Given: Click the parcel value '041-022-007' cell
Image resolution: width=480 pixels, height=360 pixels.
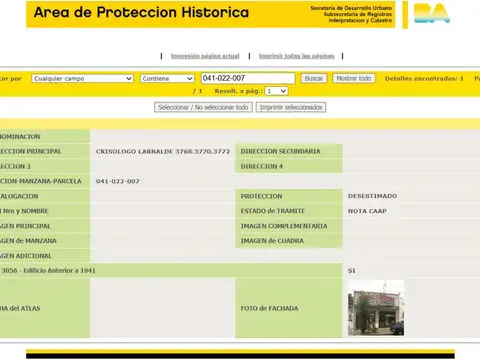Looking at the screenshot, I should [x=118, y=181].
